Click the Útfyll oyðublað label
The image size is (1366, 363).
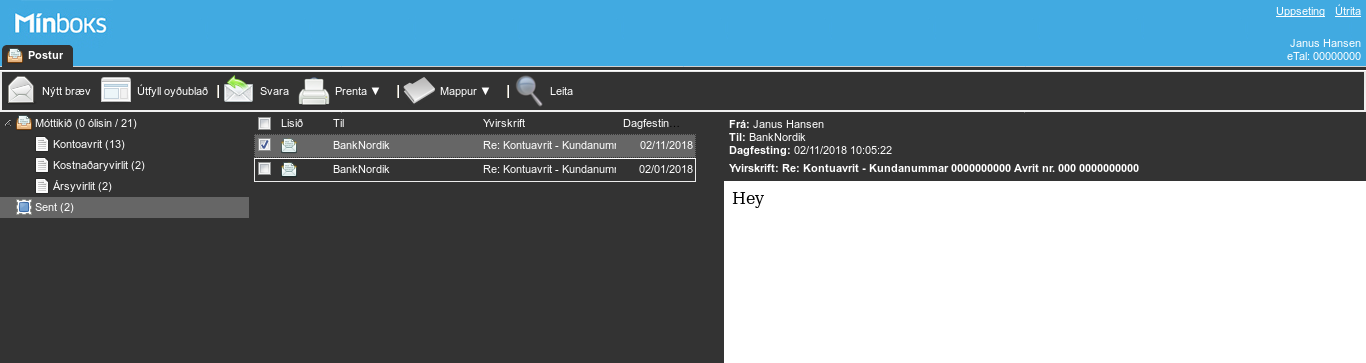[172, 91]
